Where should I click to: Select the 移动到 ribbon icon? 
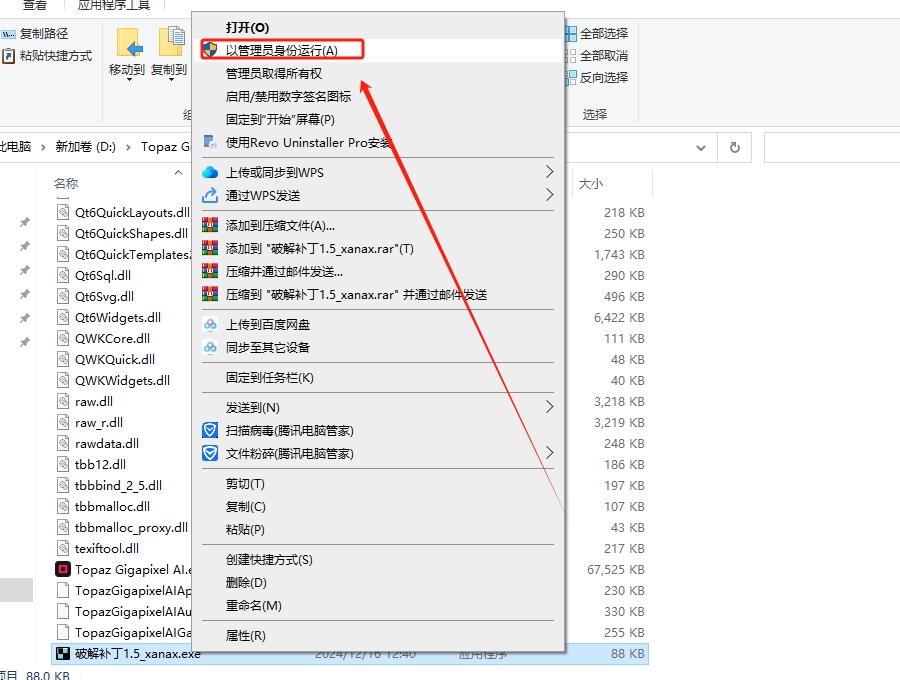130,47
